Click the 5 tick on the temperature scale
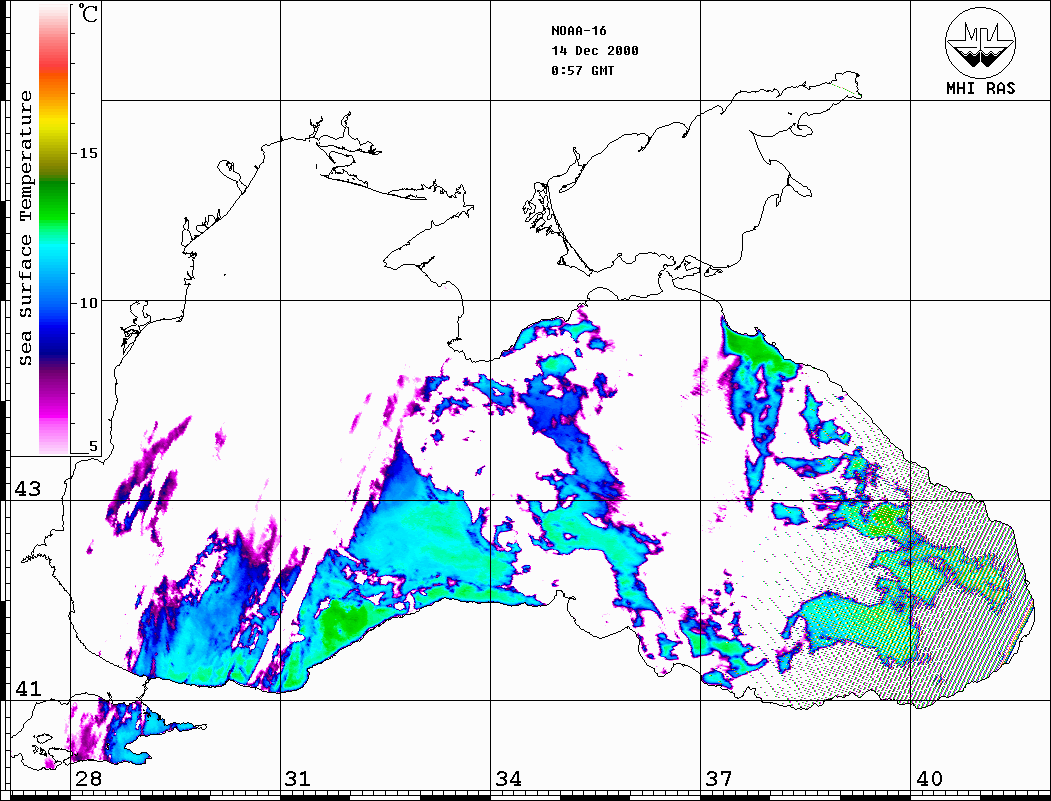 93,446
